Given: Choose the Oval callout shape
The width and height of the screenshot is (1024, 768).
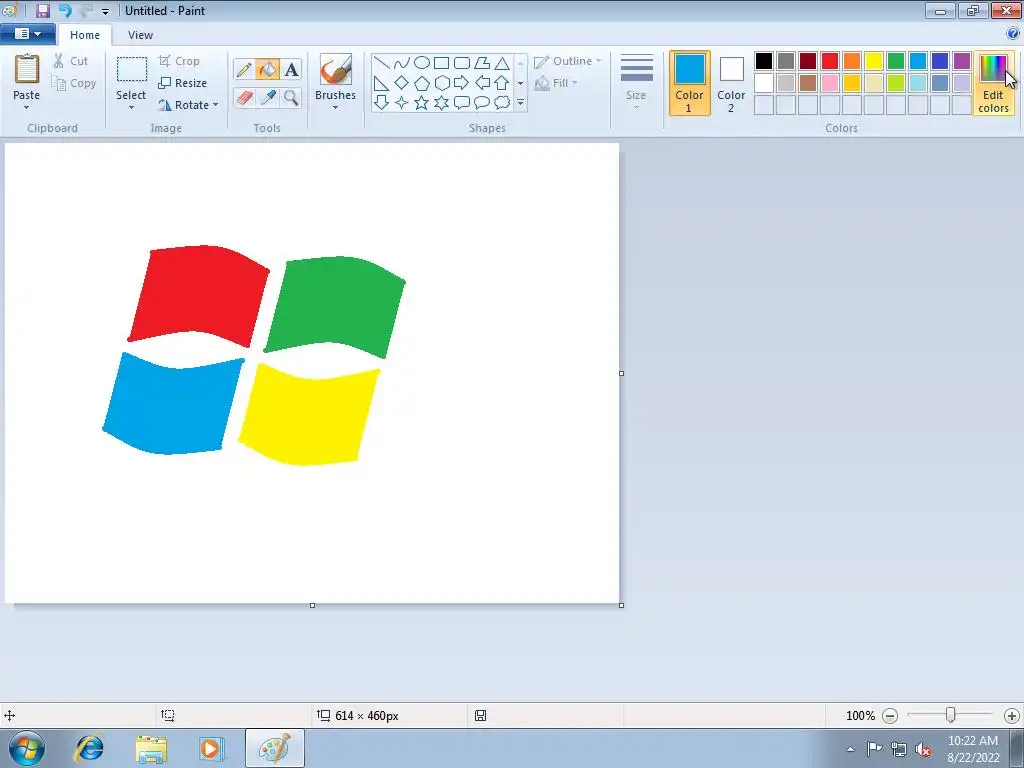Looking at the screenshot, I should click(482, 103).
